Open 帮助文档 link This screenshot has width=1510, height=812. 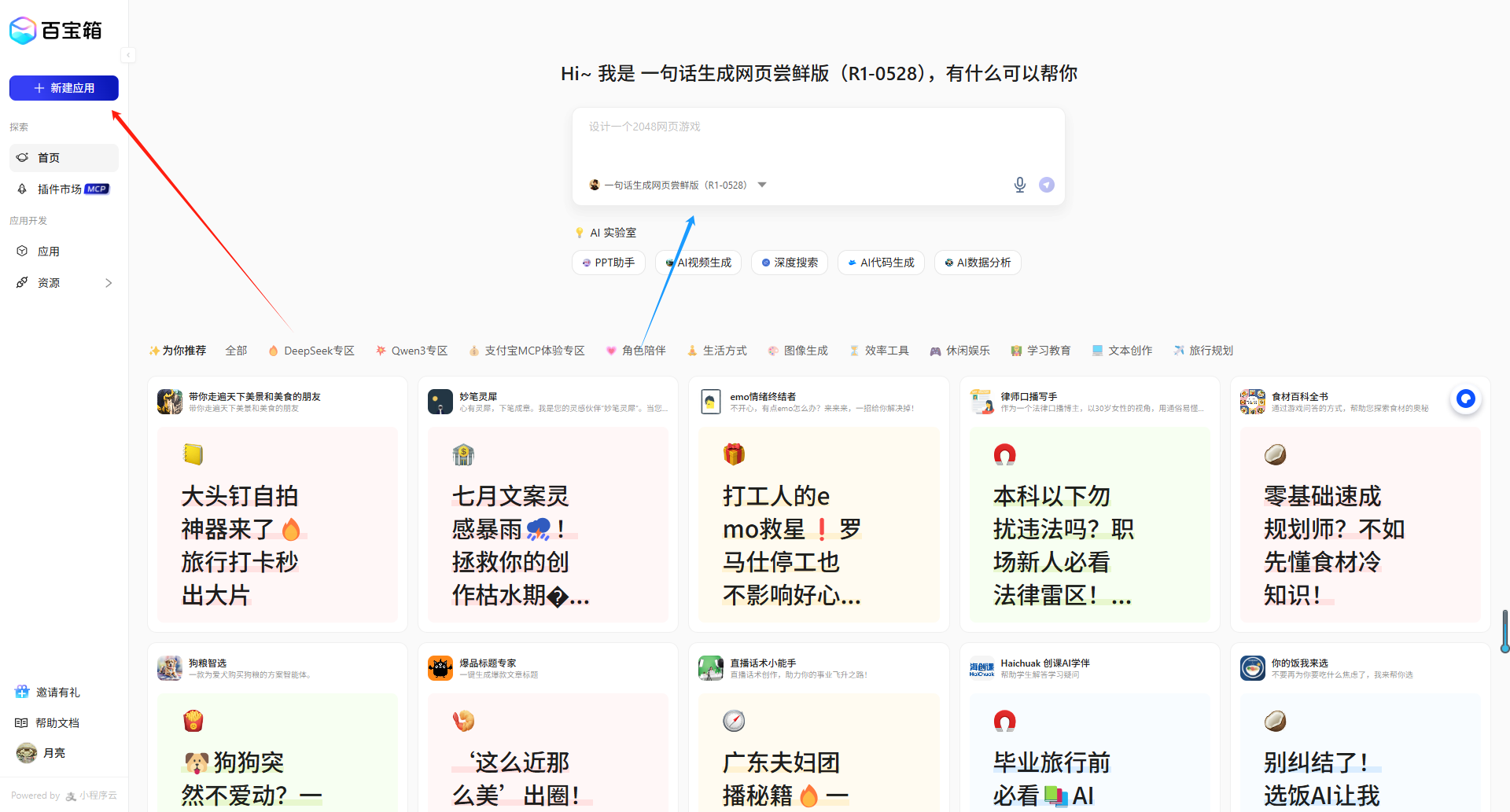pos(47,723)
